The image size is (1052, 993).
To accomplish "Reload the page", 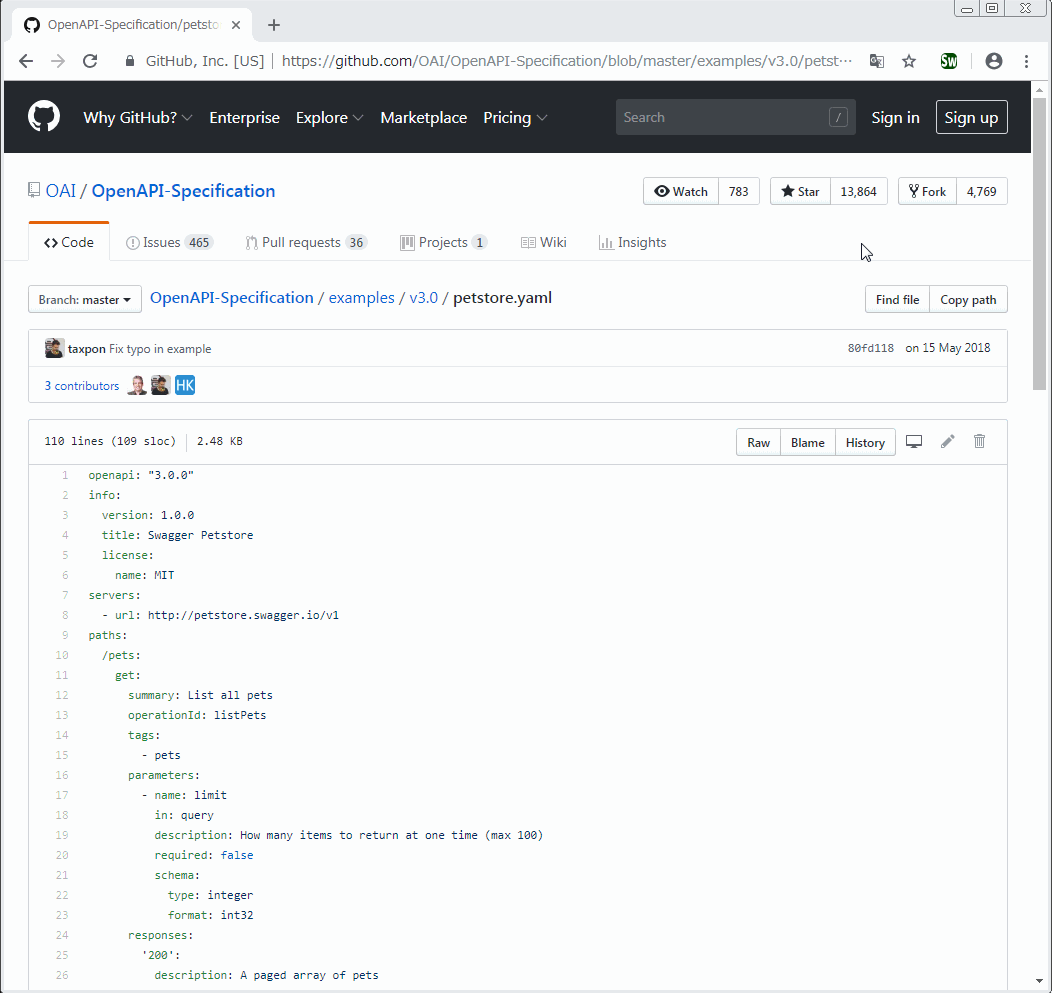I will tap(90, 61).
